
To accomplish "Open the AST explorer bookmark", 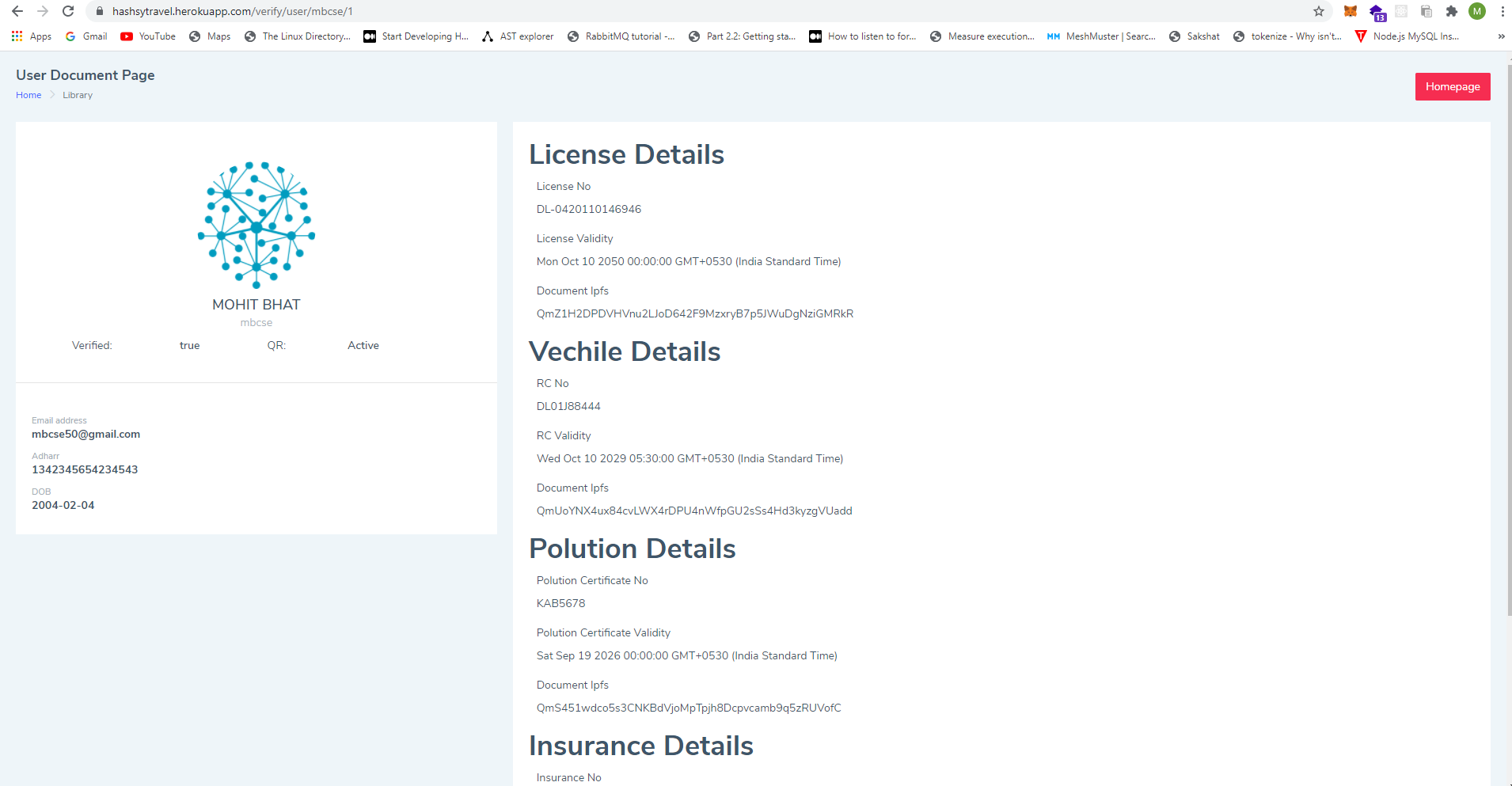I will pos(518,36).
